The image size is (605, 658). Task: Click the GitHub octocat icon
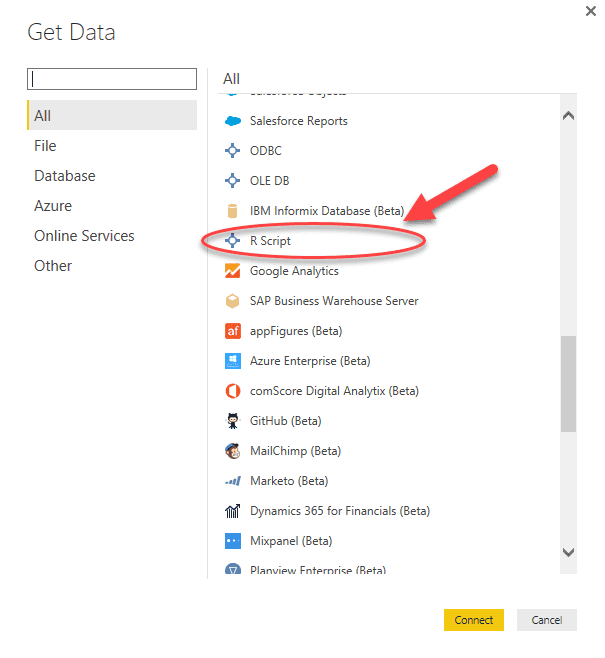click(x=233, y=421)
